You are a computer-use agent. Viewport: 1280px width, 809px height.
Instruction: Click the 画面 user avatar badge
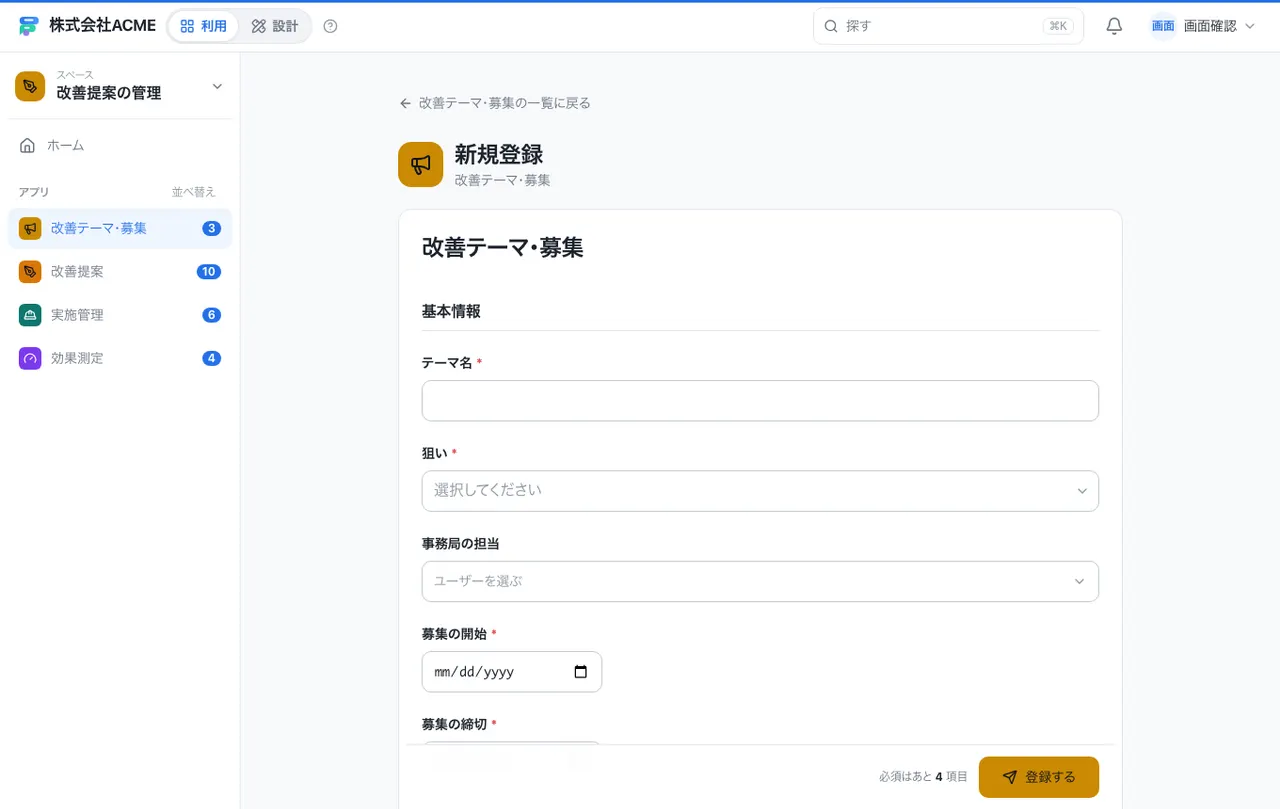click(x=1163, y=26)
